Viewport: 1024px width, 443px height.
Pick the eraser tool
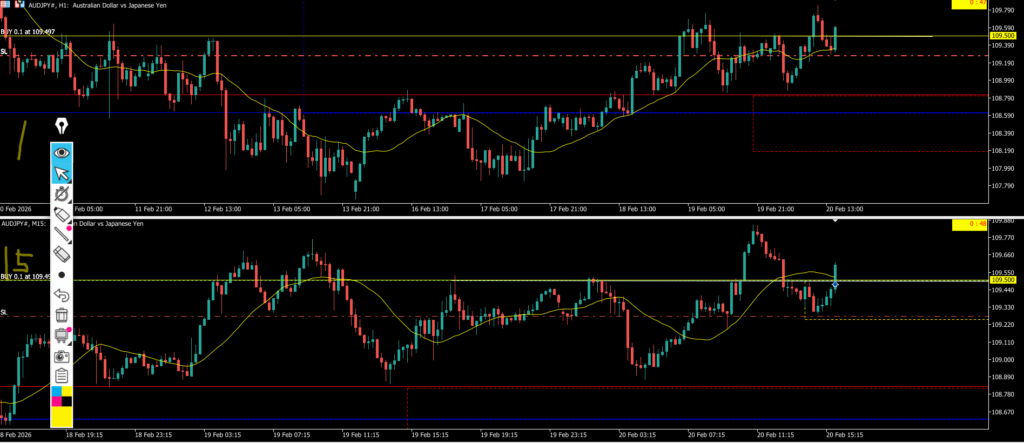[62, 256]
